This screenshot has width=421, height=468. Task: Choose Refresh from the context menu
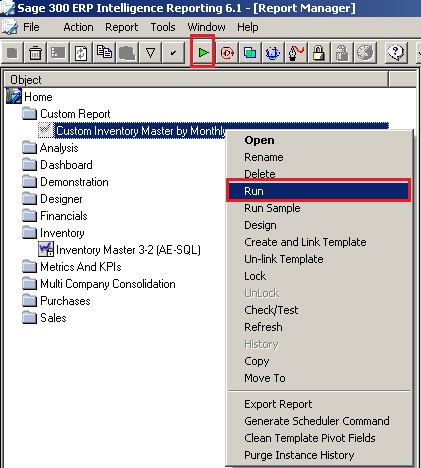tap(318, 327)
